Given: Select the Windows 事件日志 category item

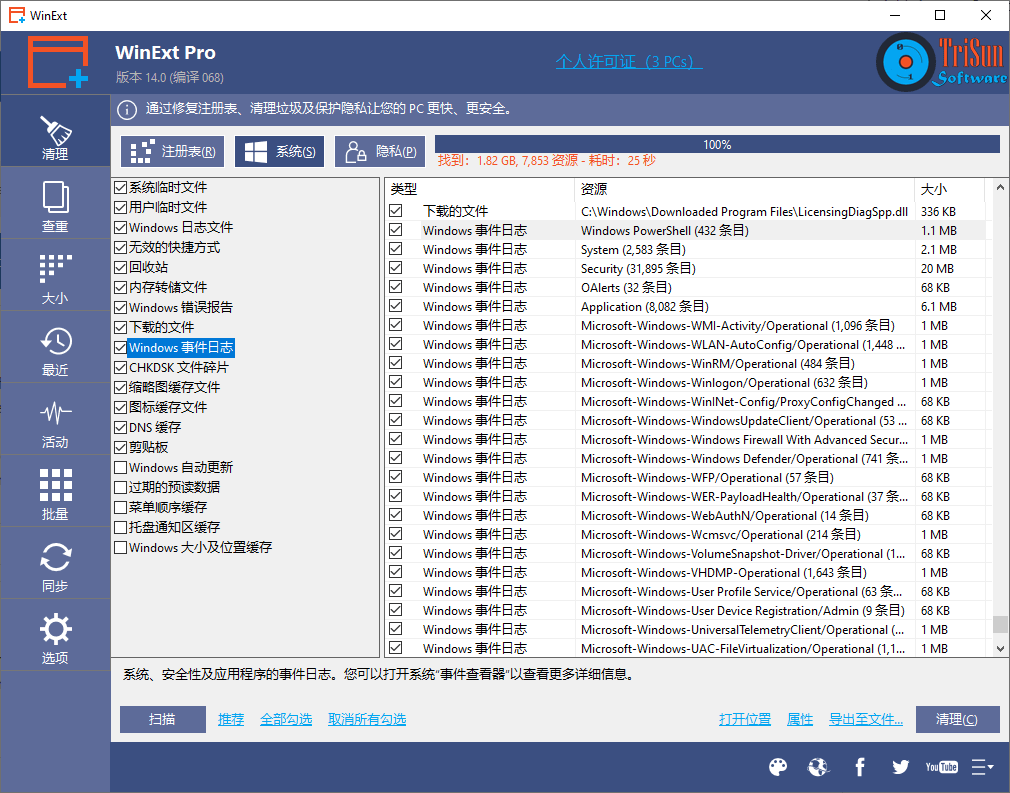Looking at the screenshot, I should click(181, 347).
